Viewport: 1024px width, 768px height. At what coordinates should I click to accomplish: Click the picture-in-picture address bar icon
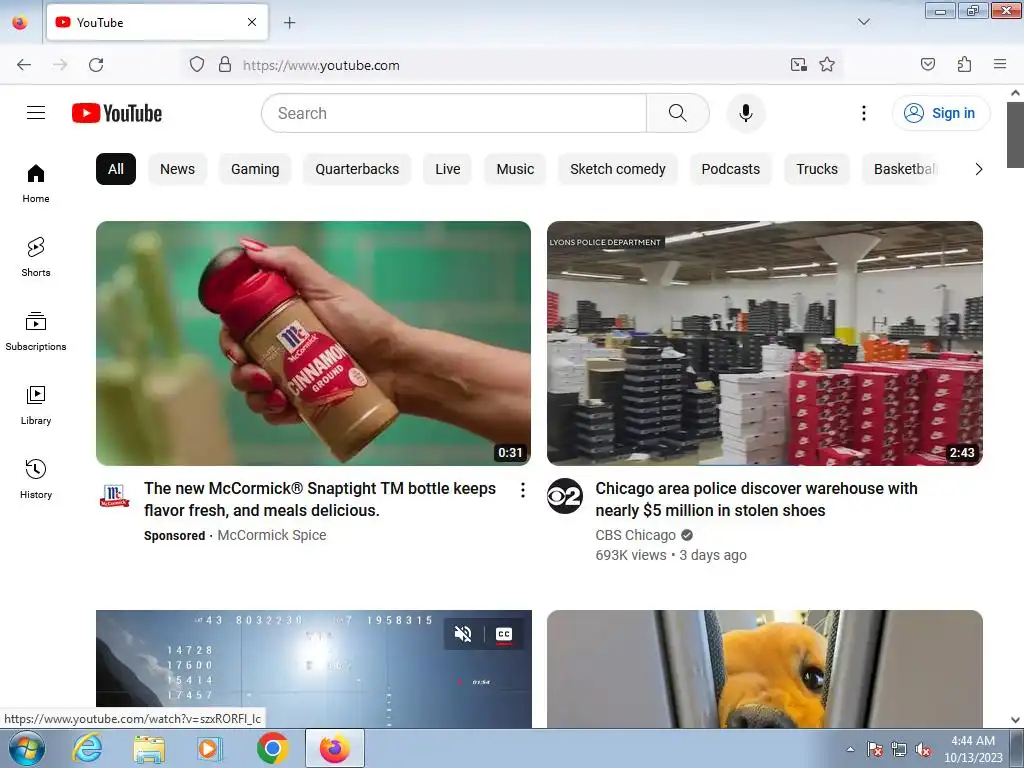798,65
